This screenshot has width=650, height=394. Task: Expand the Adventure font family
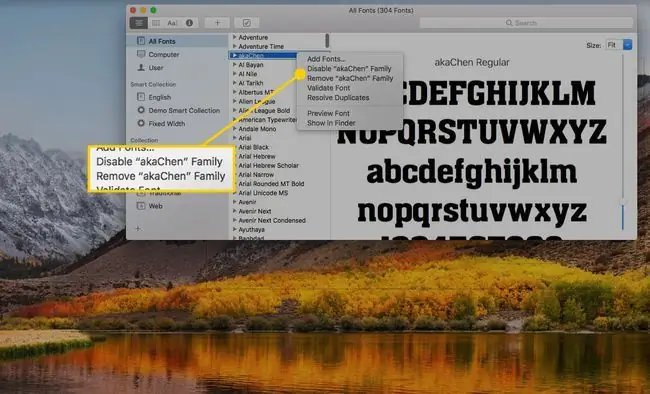pyautogui.click(x=235, y=37)
